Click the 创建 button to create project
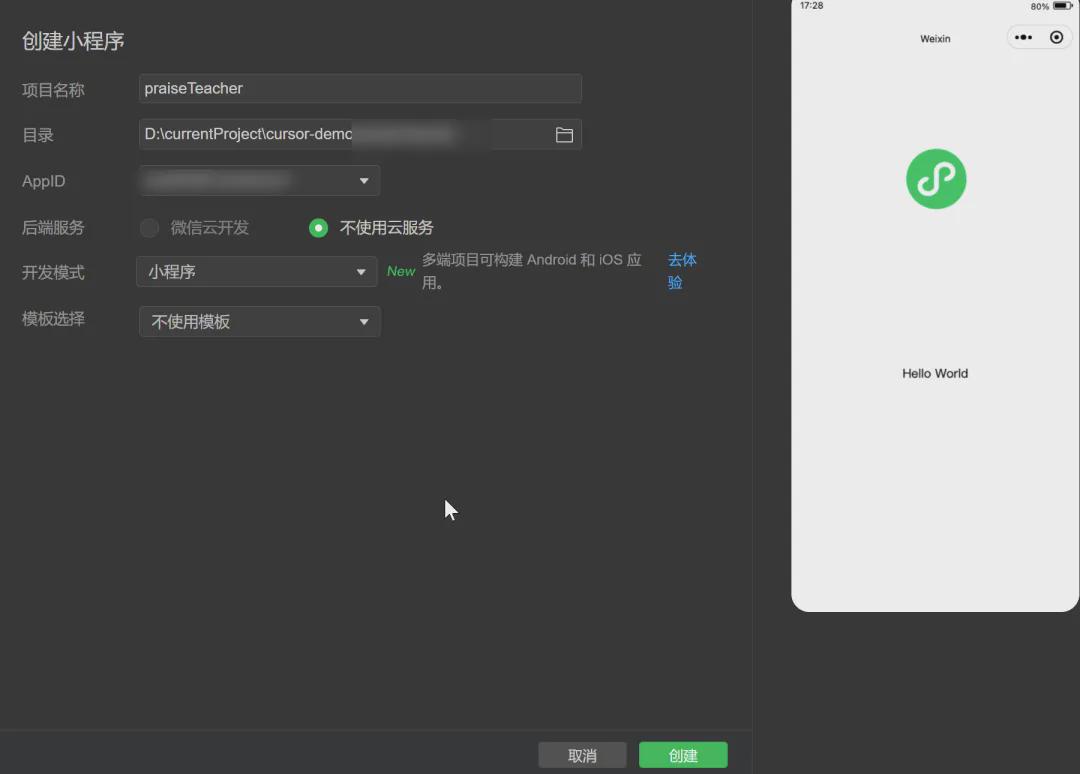1080x774 pixels. pos(684,755)
